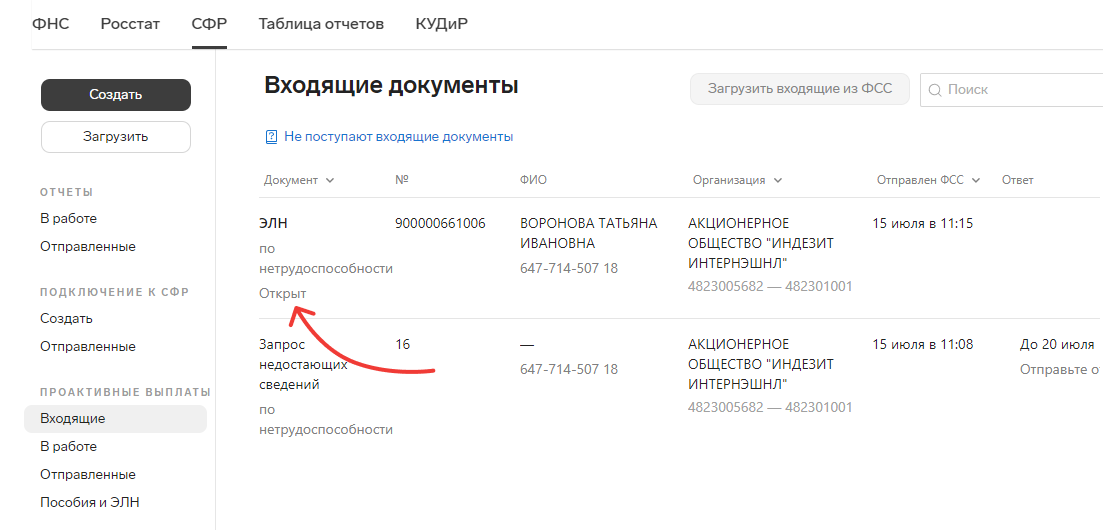Open Отправленные under Подключение к СФР

pyautogui.click(x=88, y=347)
